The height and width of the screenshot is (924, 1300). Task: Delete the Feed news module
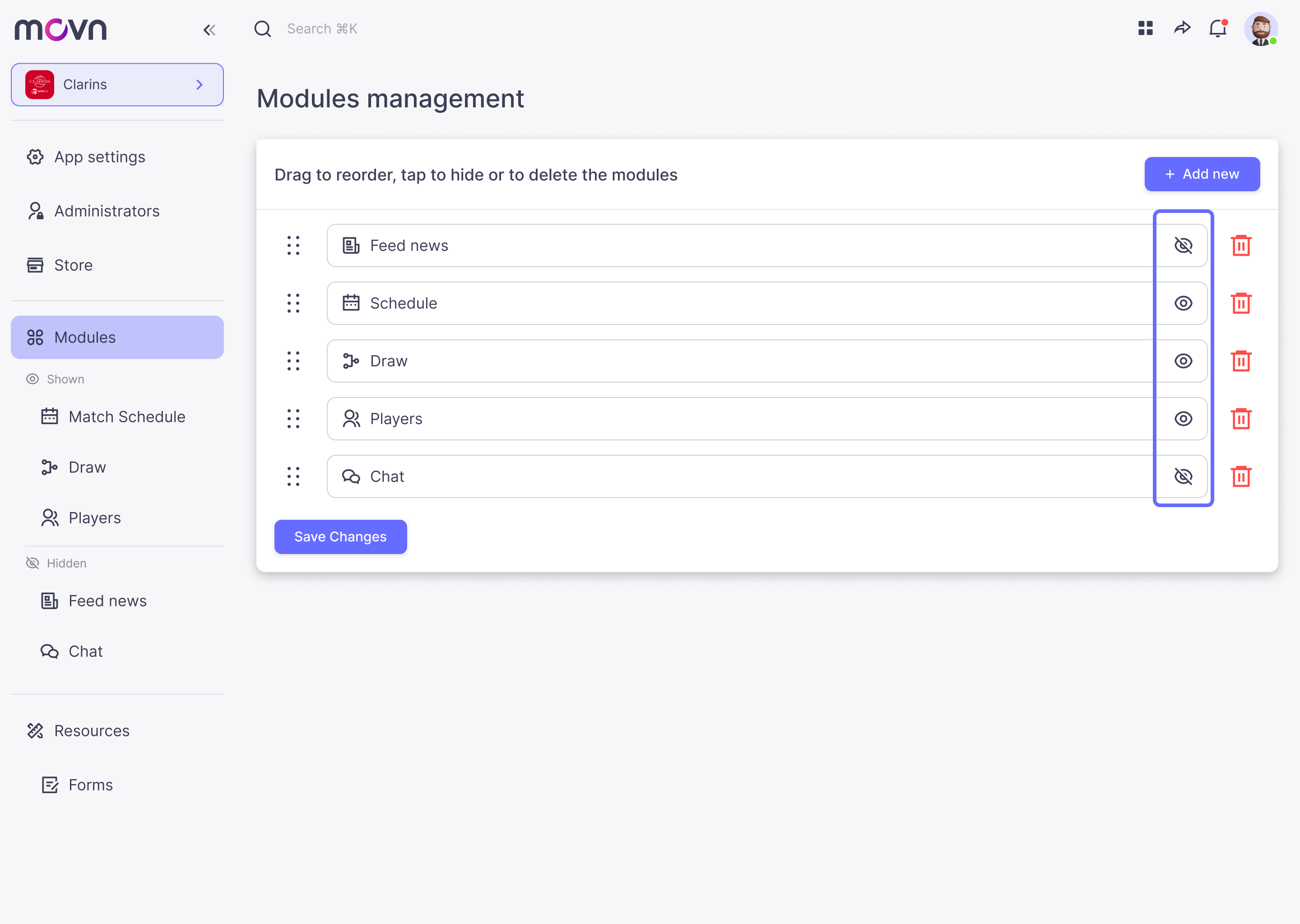click(1241, 246)
